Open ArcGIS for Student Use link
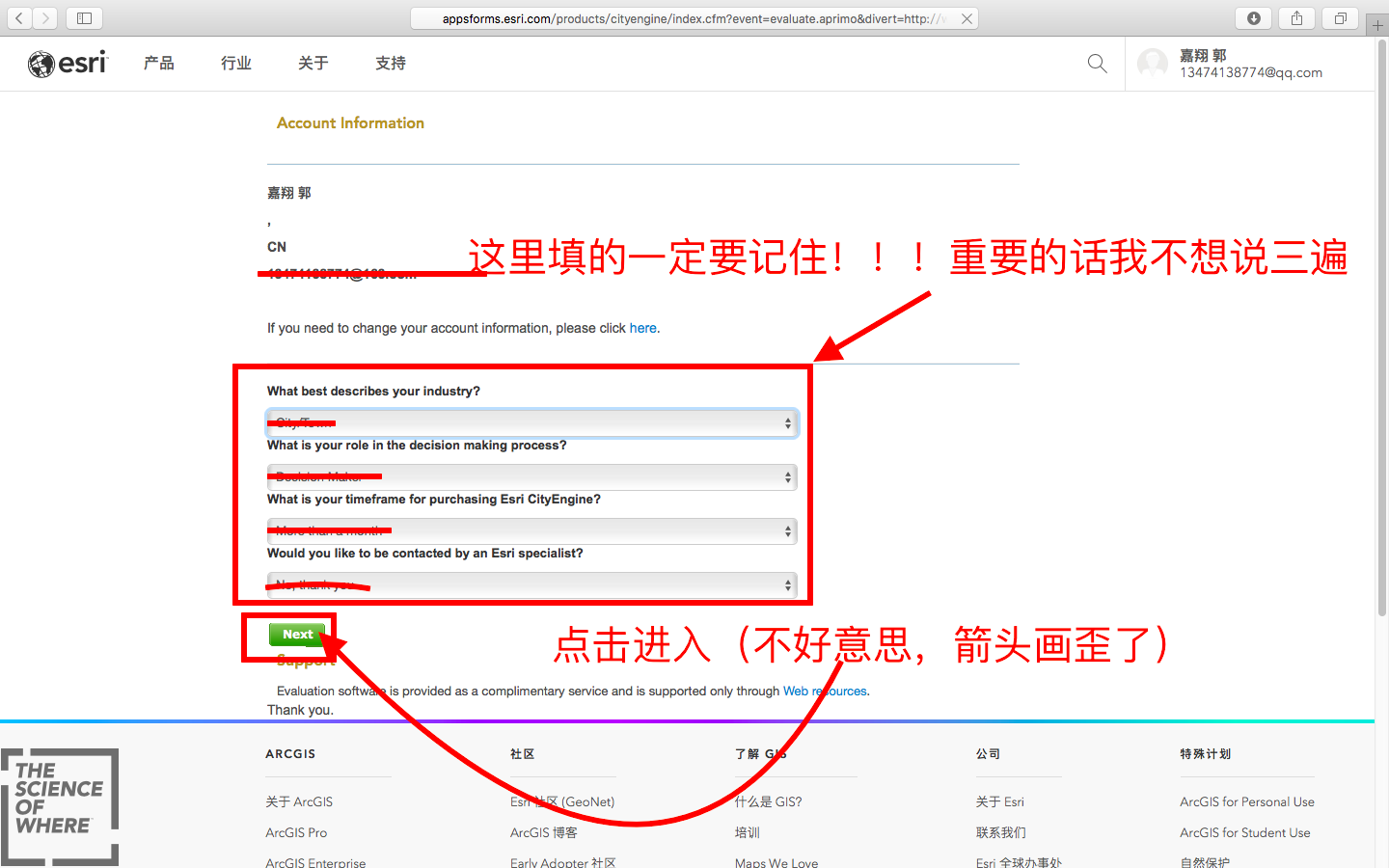The width and height of the screenshot is (1389, 868). (x=1245, y=832)
